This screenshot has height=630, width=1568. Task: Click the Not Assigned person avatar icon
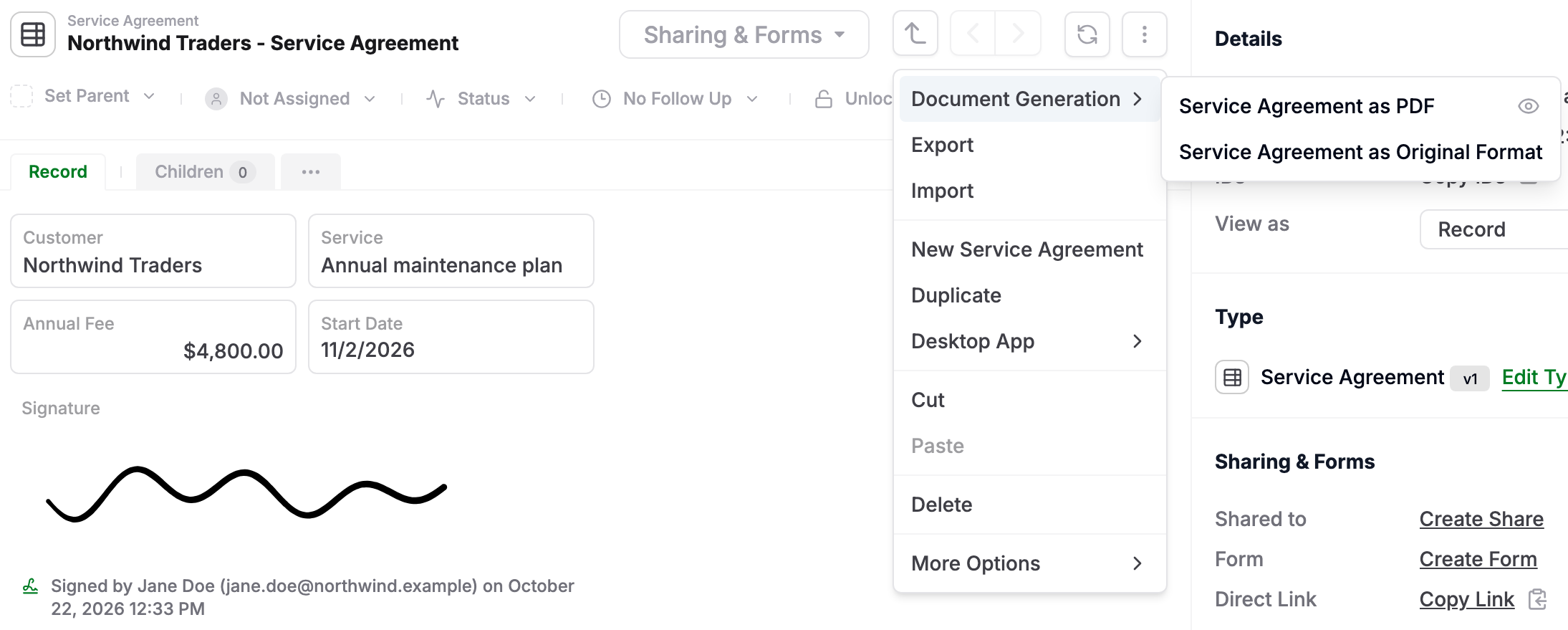216,99
